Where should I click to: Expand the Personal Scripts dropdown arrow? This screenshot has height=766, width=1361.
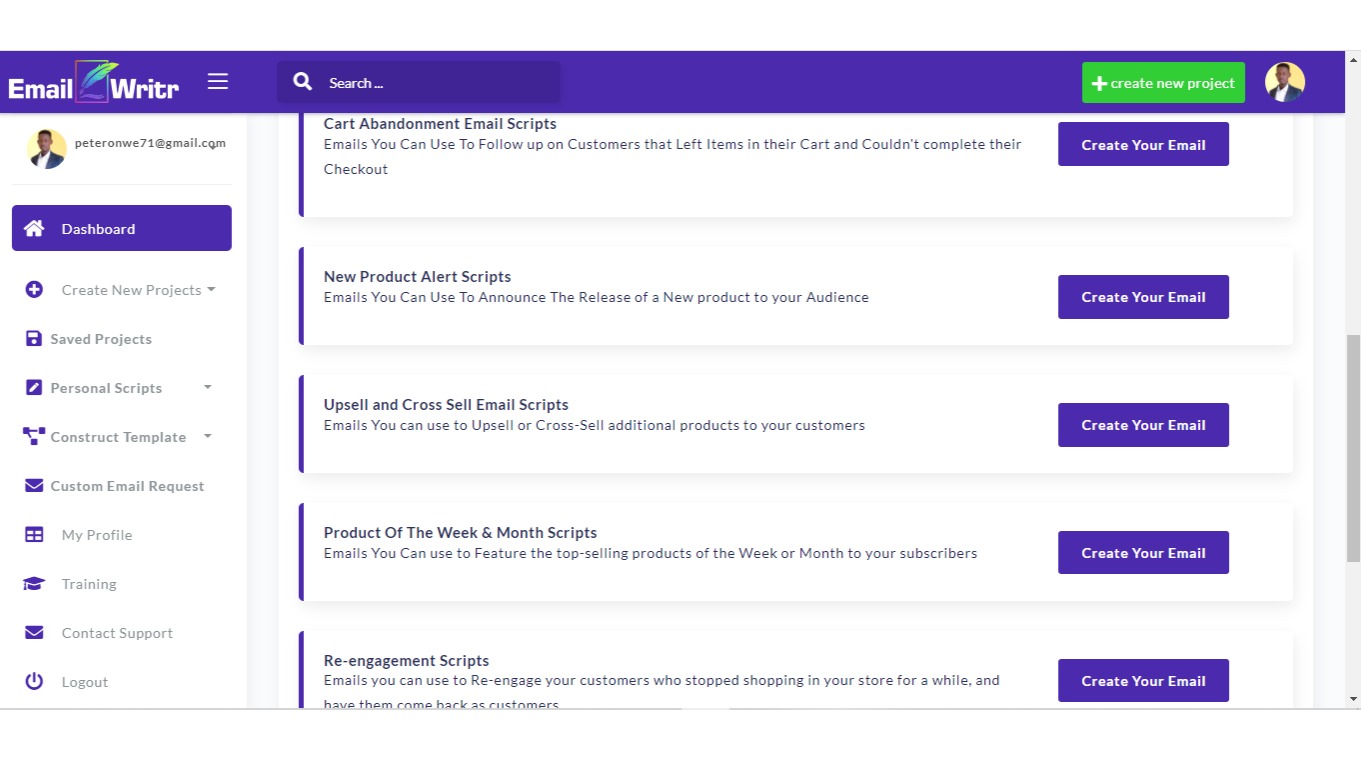(x=208, y=387)
